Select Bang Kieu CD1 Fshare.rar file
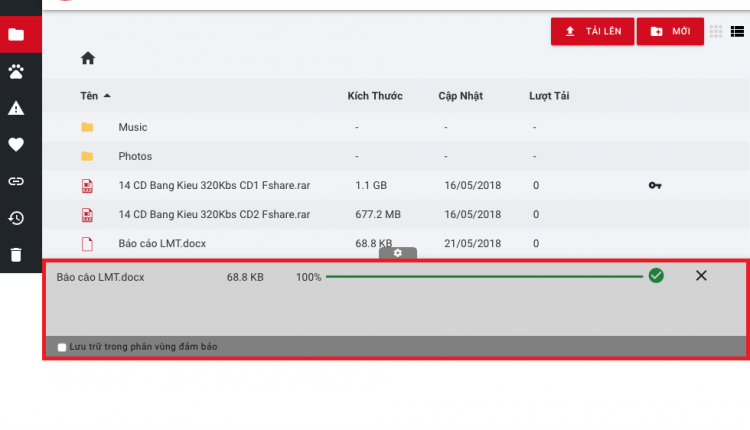This screenshot has height=430, width=750. pos(214,186)
